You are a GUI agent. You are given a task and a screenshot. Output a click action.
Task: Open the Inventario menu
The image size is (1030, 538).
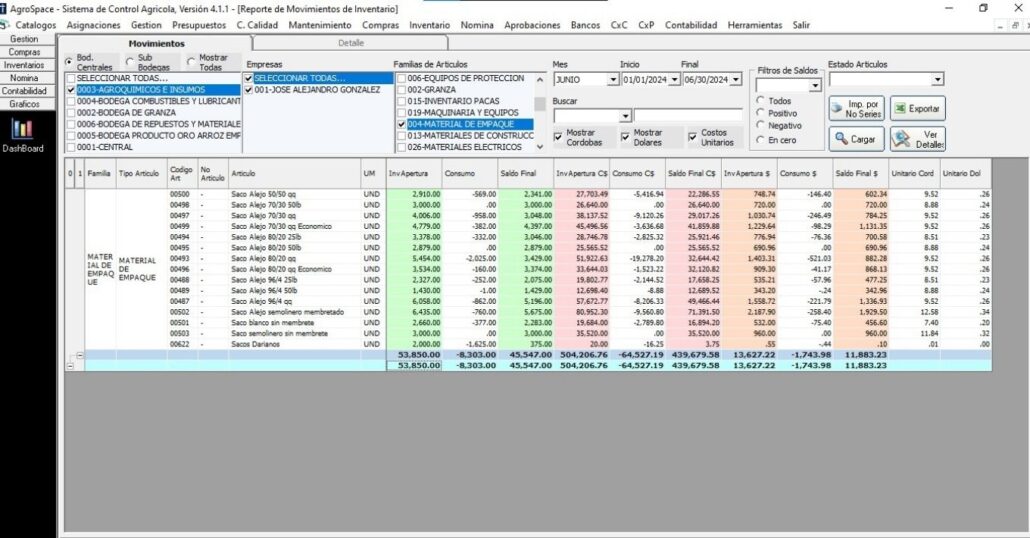point(429,25)
